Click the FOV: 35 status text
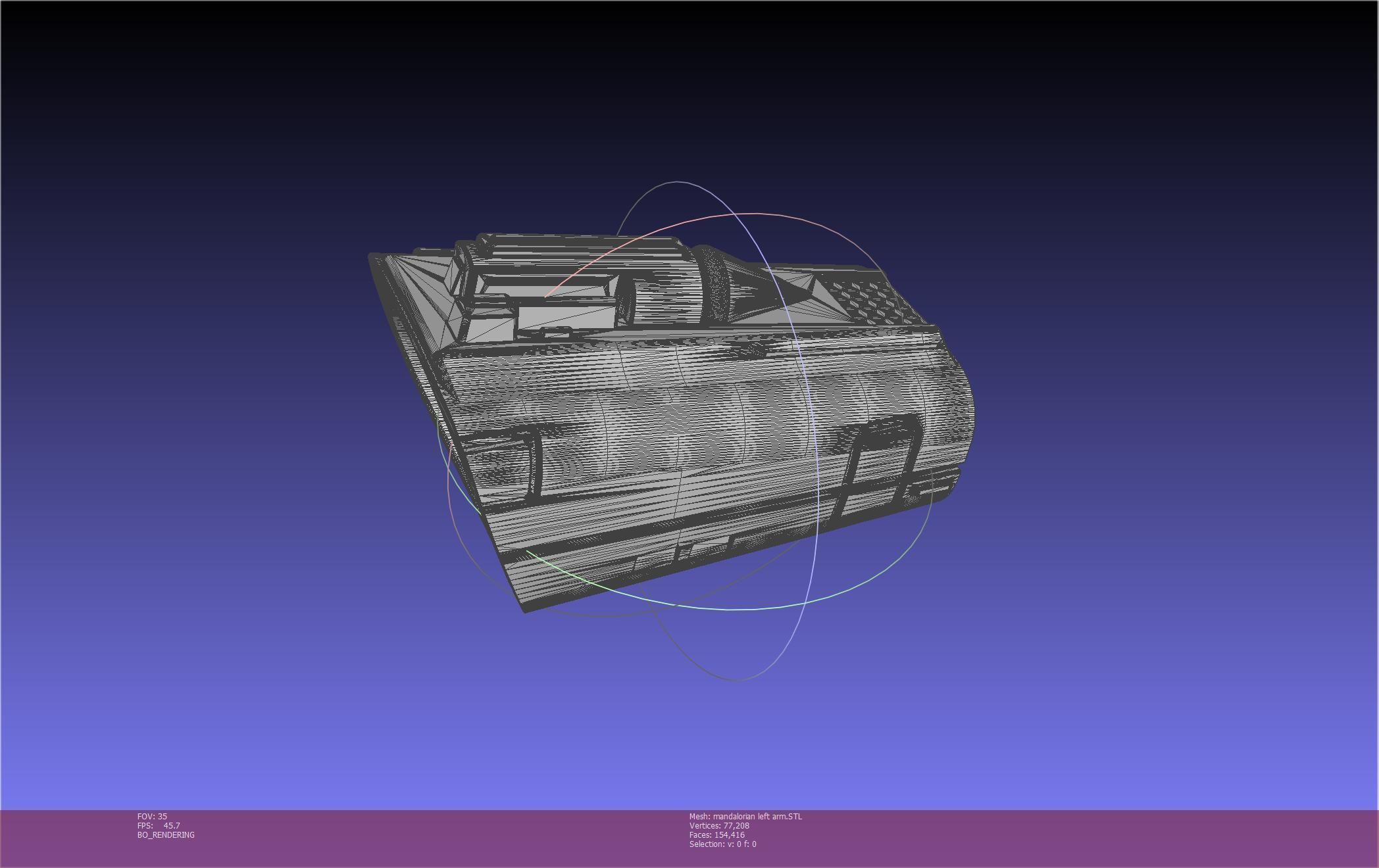This screenshot has width=1379, height=868. [x=152, y=816]
